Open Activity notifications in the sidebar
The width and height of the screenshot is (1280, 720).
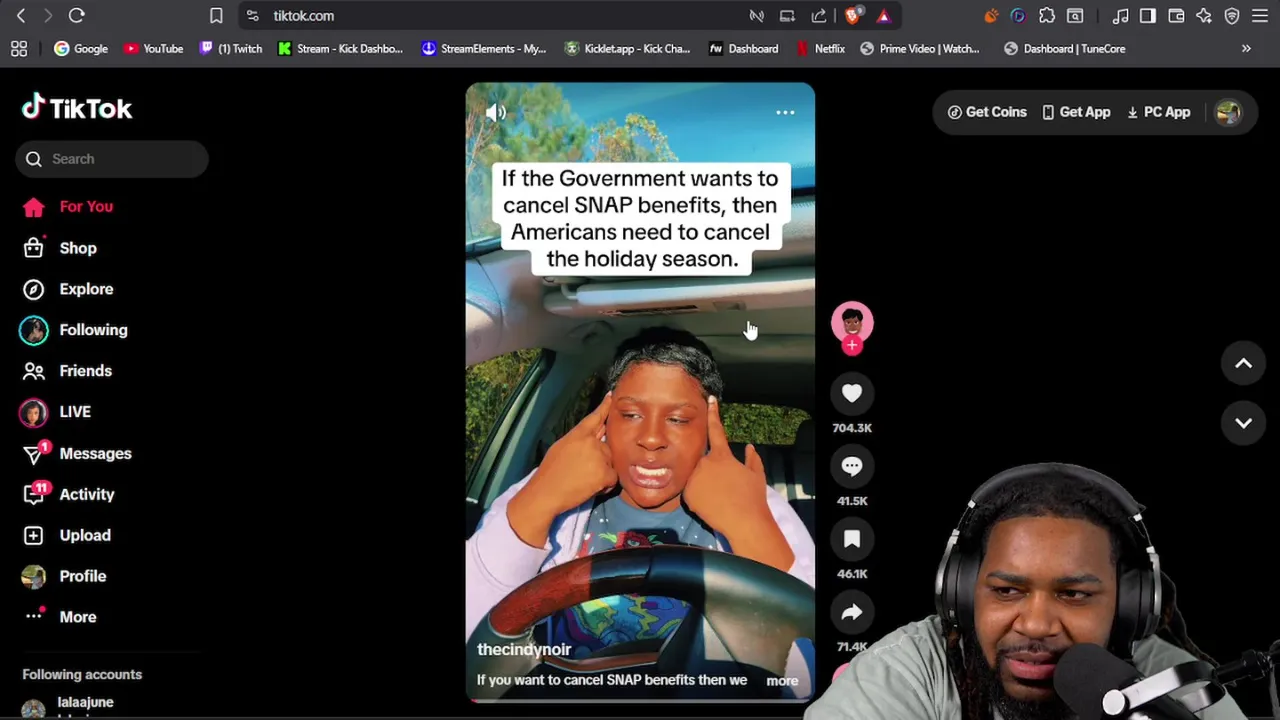(69, 494)
